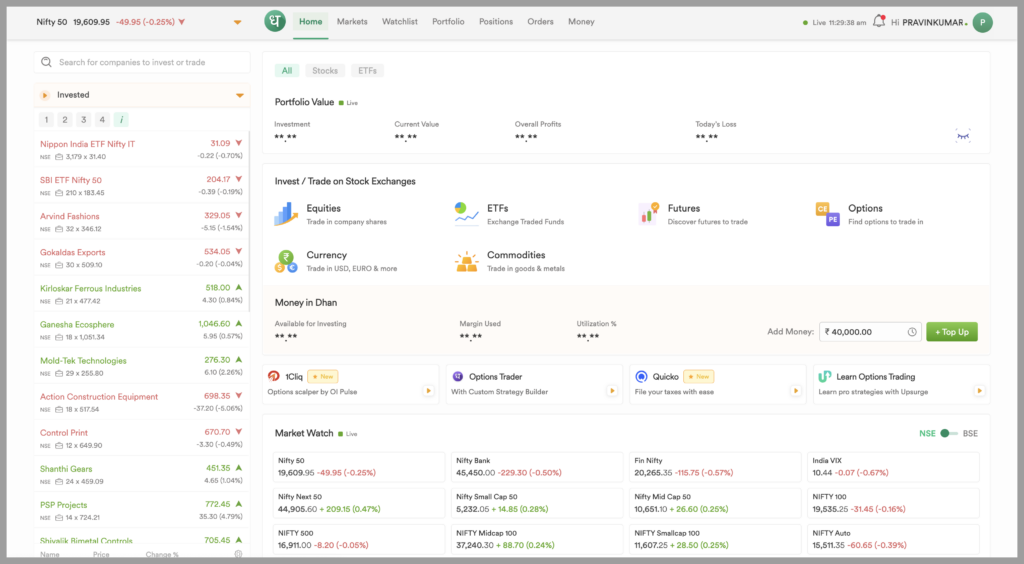The height and width of the screenshot is (564, 1024).
Task: Switch to watchlist 4
Action: click(102, 119)
